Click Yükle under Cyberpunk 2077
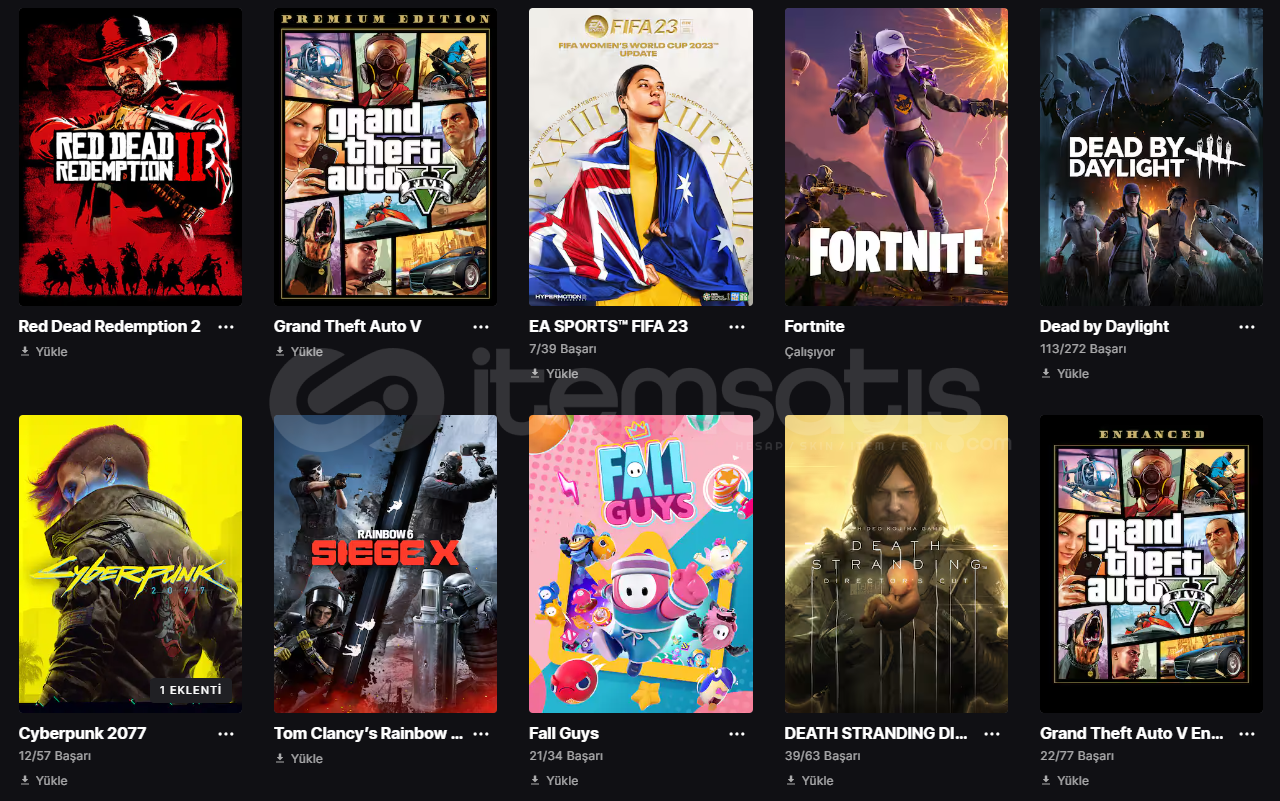The height and width of the screenshot is (801, 1280). coord(44,781)
